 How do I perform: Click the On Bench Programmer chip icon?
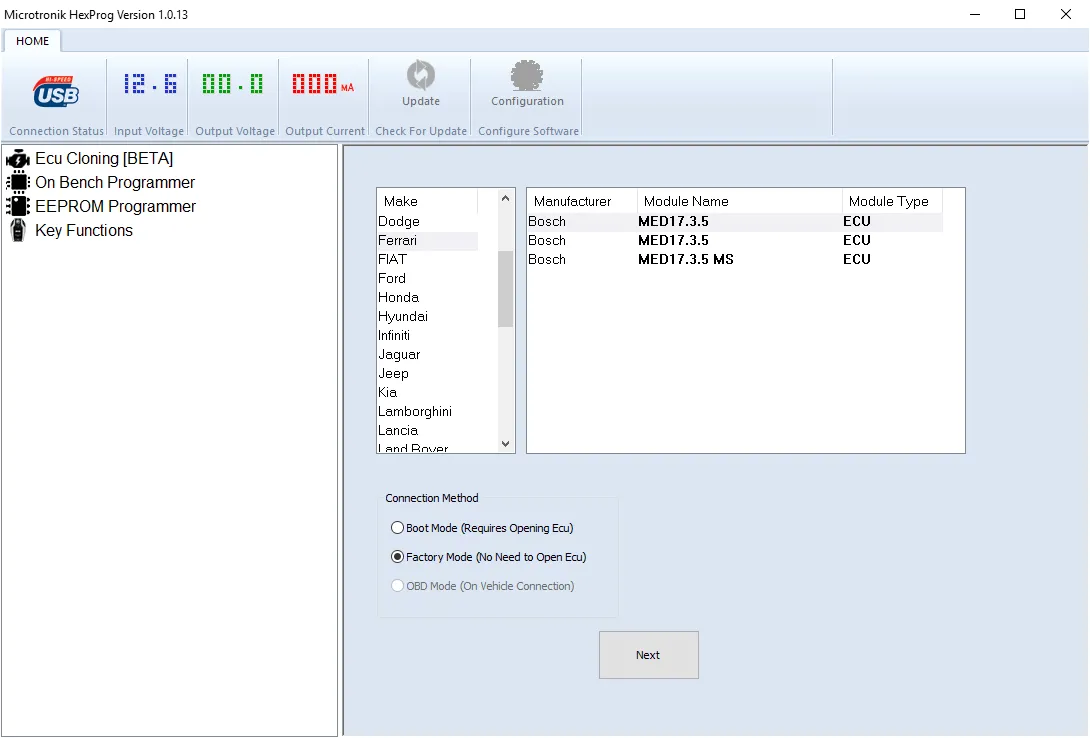point(17,182)
